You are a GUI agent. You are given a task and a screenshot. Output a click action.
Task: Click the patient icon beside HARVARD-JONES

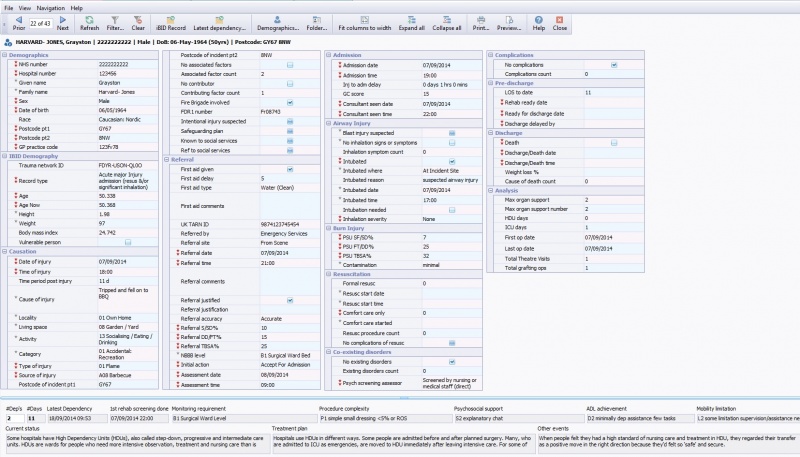coord(8,42)
